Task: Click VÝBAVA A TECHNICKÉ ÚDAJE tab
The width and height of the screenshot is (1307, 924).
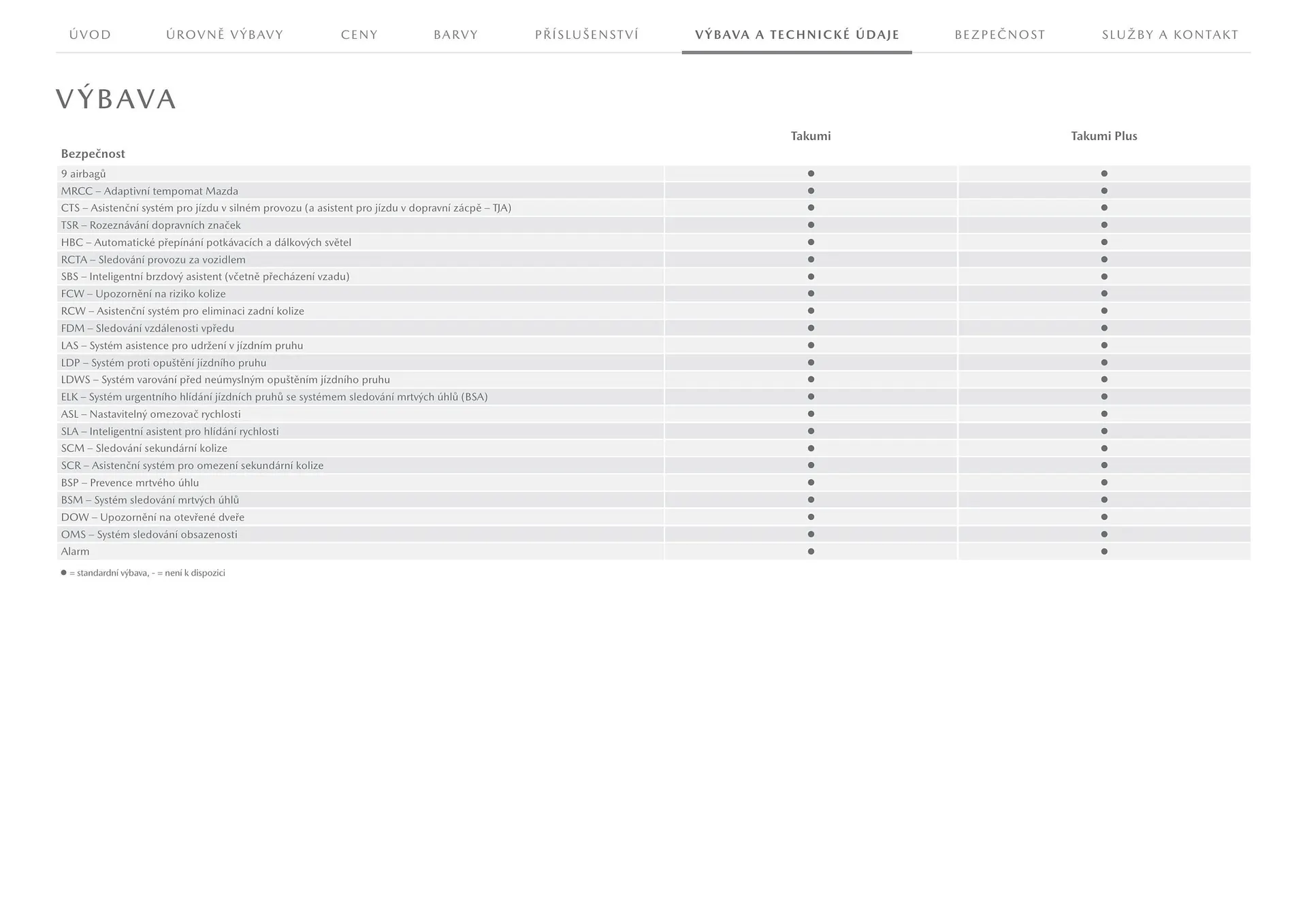Action: (796, 35)
